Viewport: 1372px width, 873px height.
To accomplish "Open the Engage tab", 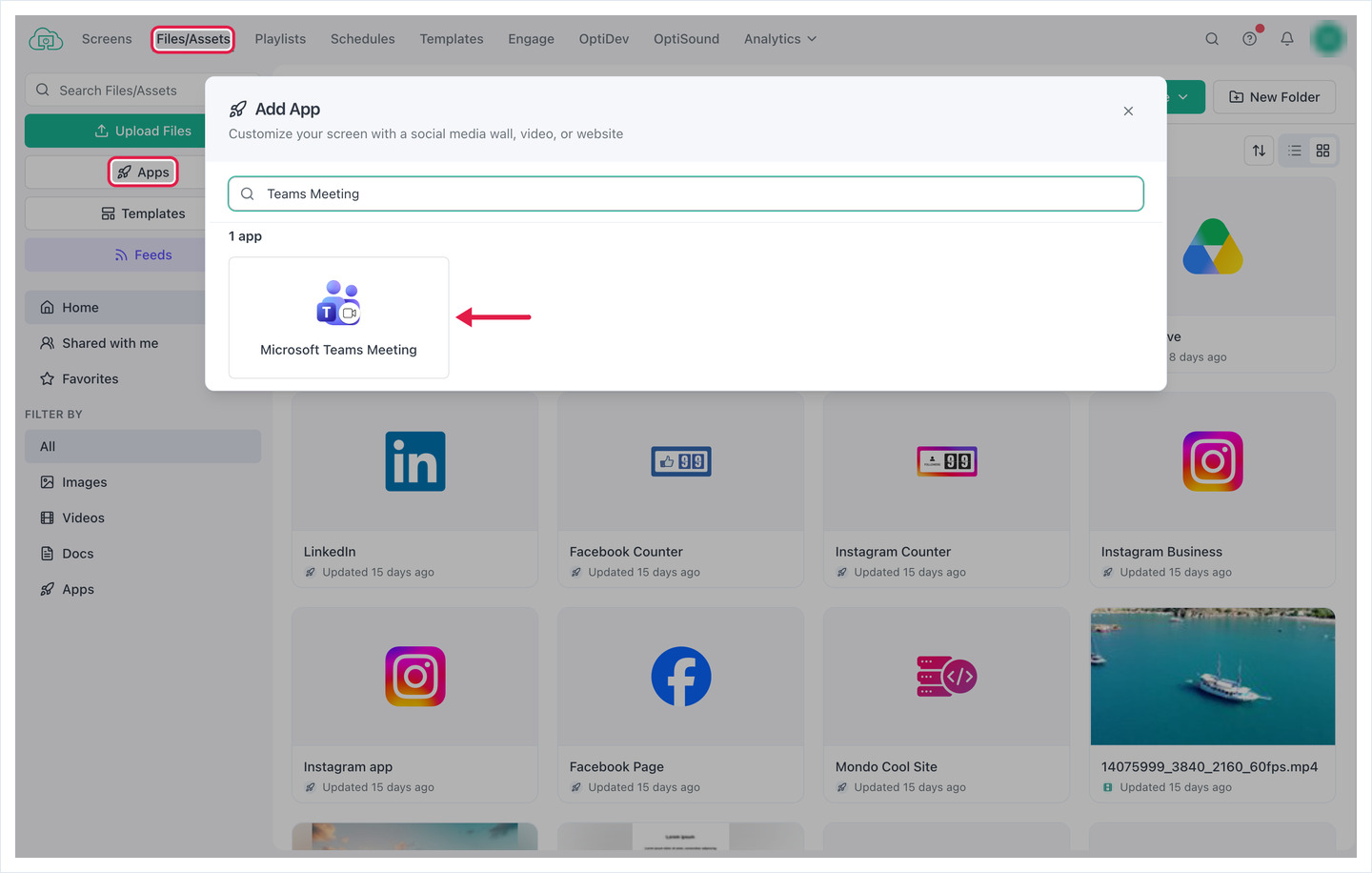I will pos(531,39).
